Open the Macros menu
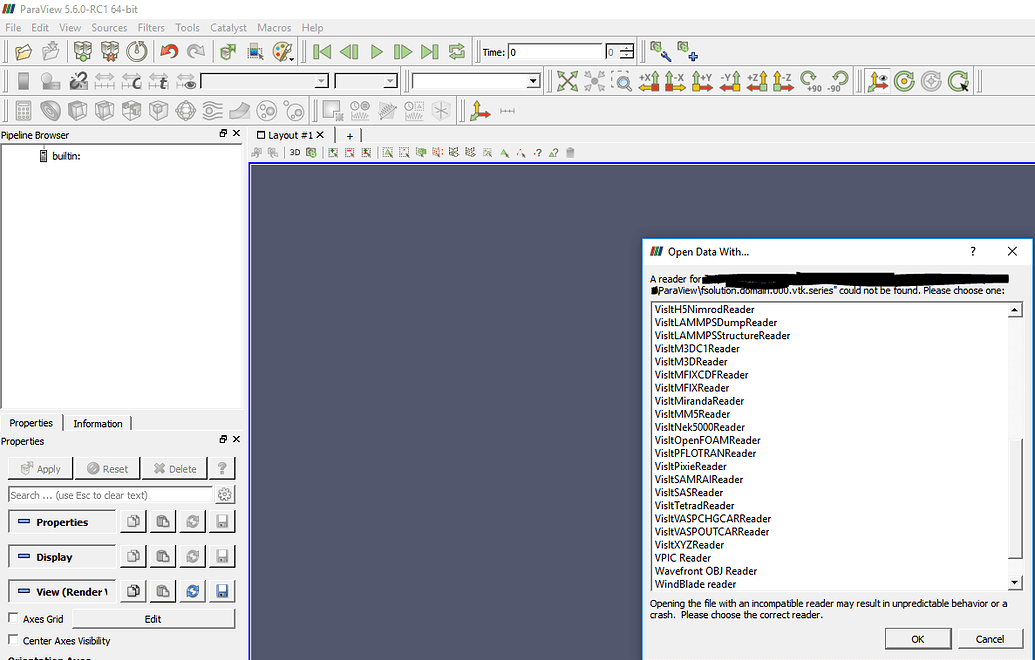 click(274, 28)
